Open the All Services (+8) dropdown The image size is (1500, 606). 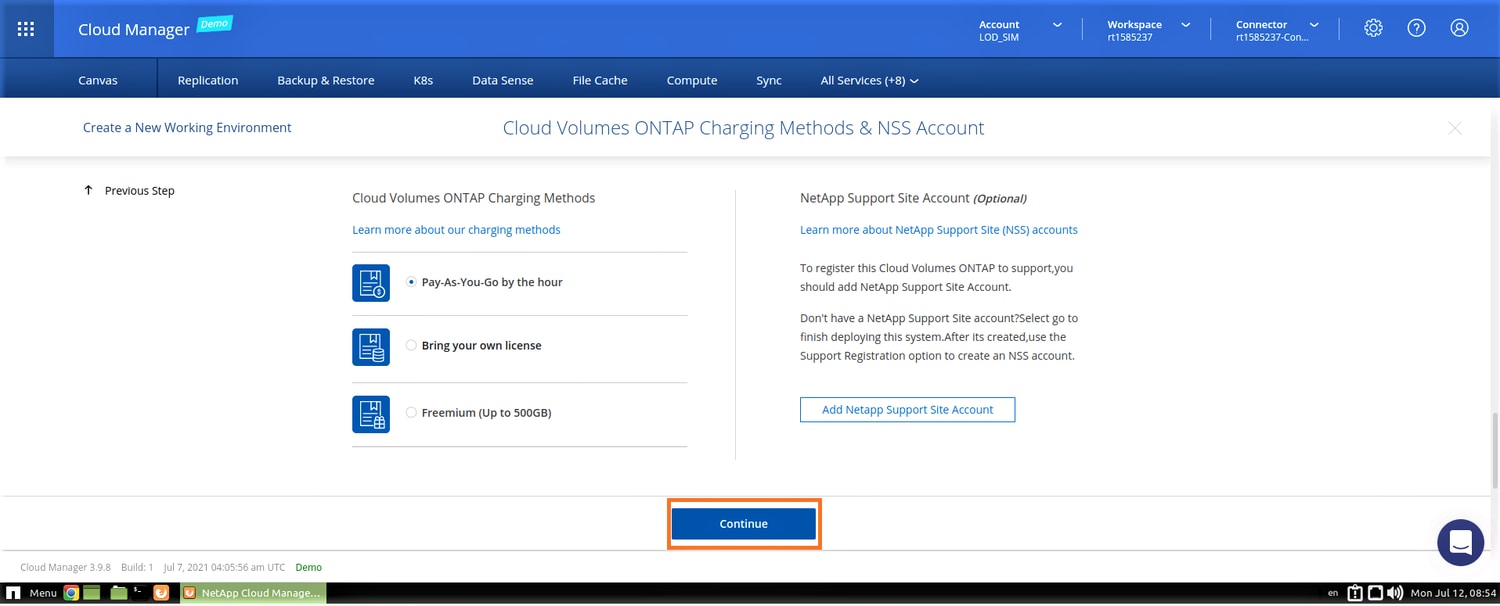(x=868, y=80)
